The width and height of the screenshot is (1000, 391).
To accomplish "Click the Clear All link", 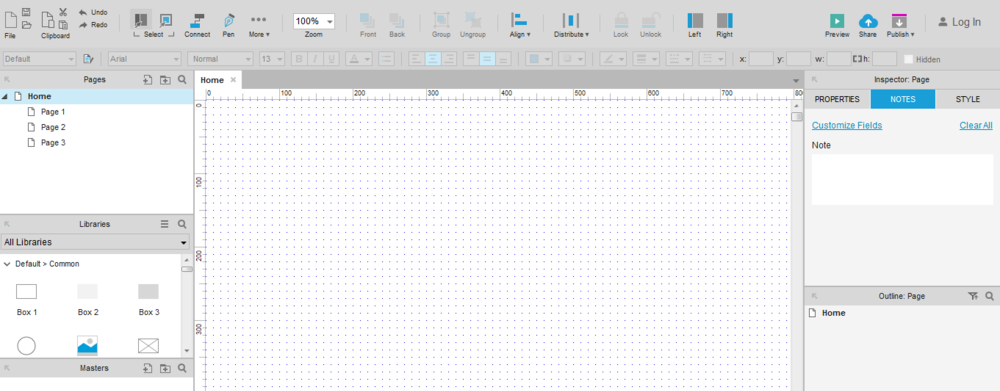I will pyautogui.click(x=976, y=126).
